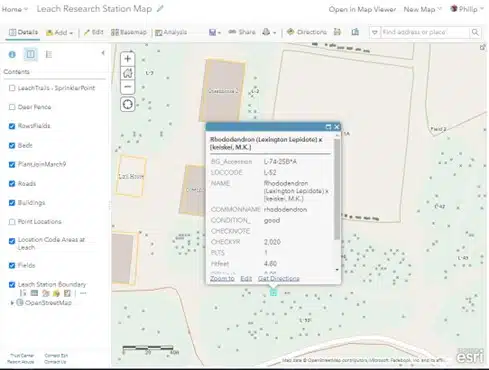Uncheck RowsFields layer
Image resolution: width=489 pixels, height=370 pixels.
coord(12,126)
